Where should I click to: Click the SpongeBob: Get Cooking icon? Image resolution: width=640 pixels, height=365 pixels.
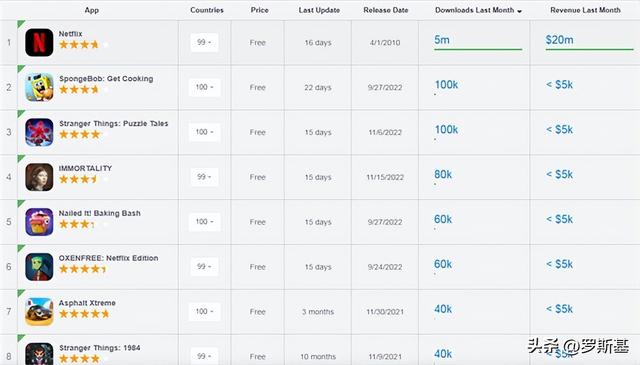pyautogui.click(x=39, y=87)
